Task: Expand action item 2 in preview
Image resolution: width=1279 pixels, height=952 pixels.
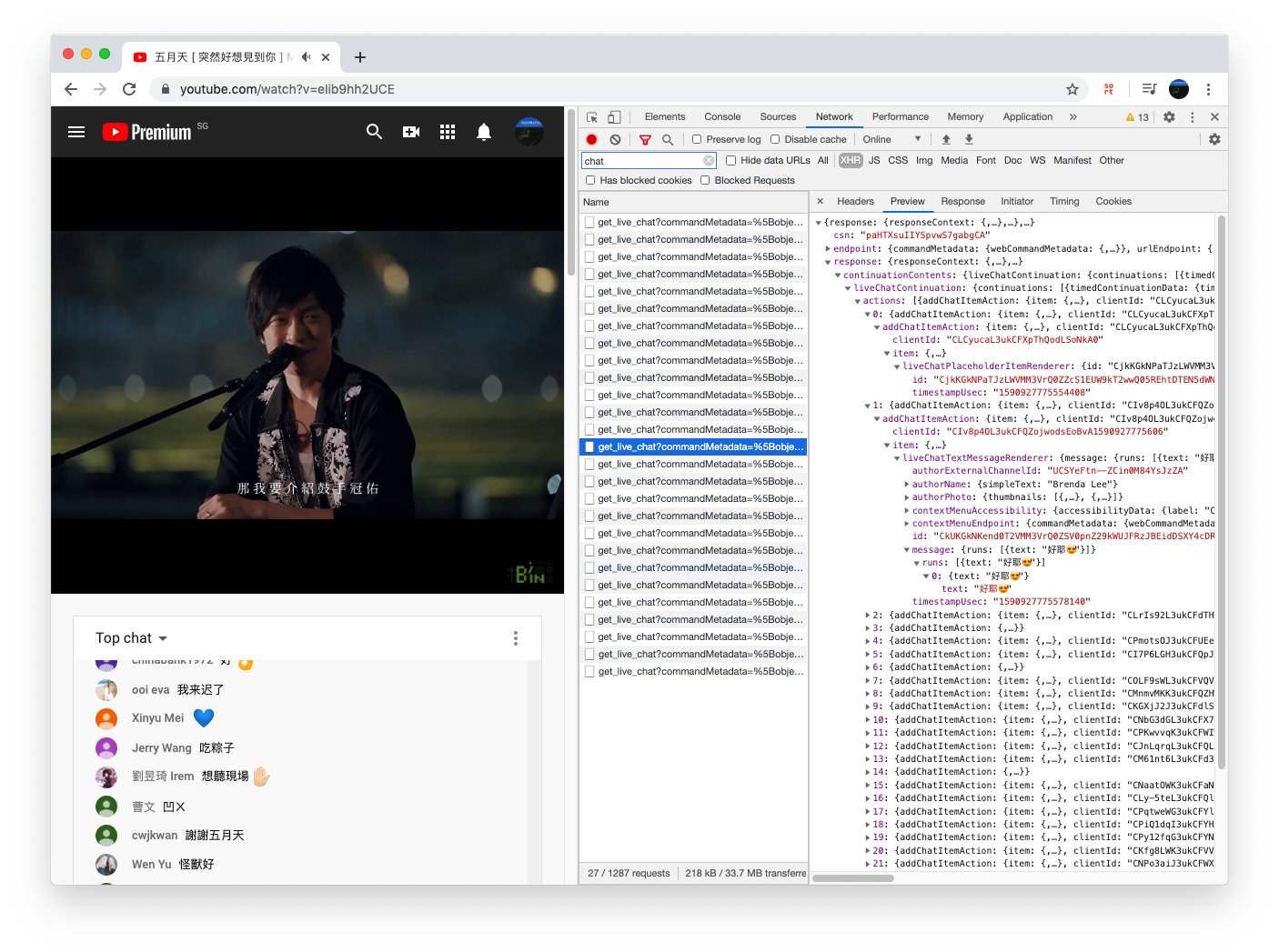Action: pos(867,616)
